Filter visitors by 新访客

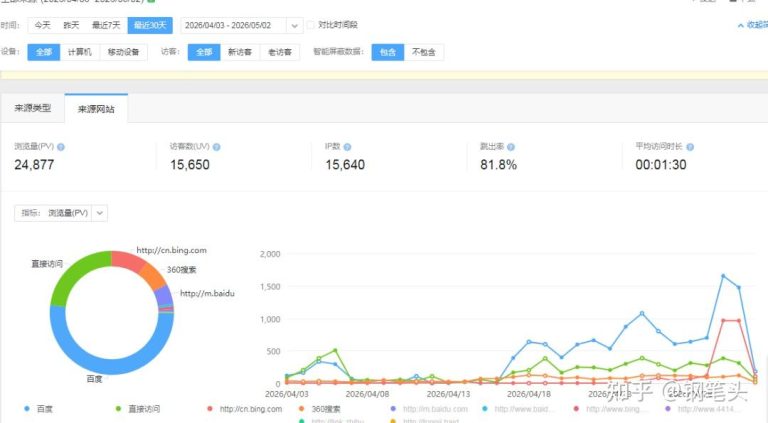pyautogui.click(x=240, y=52)
